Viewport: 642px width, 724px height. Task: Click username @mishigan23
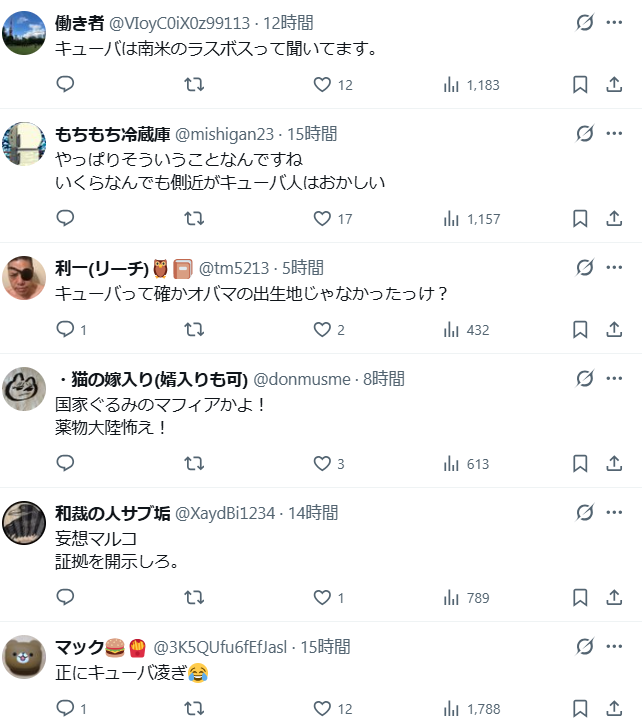pyautogui.click(x=224, y=134)
